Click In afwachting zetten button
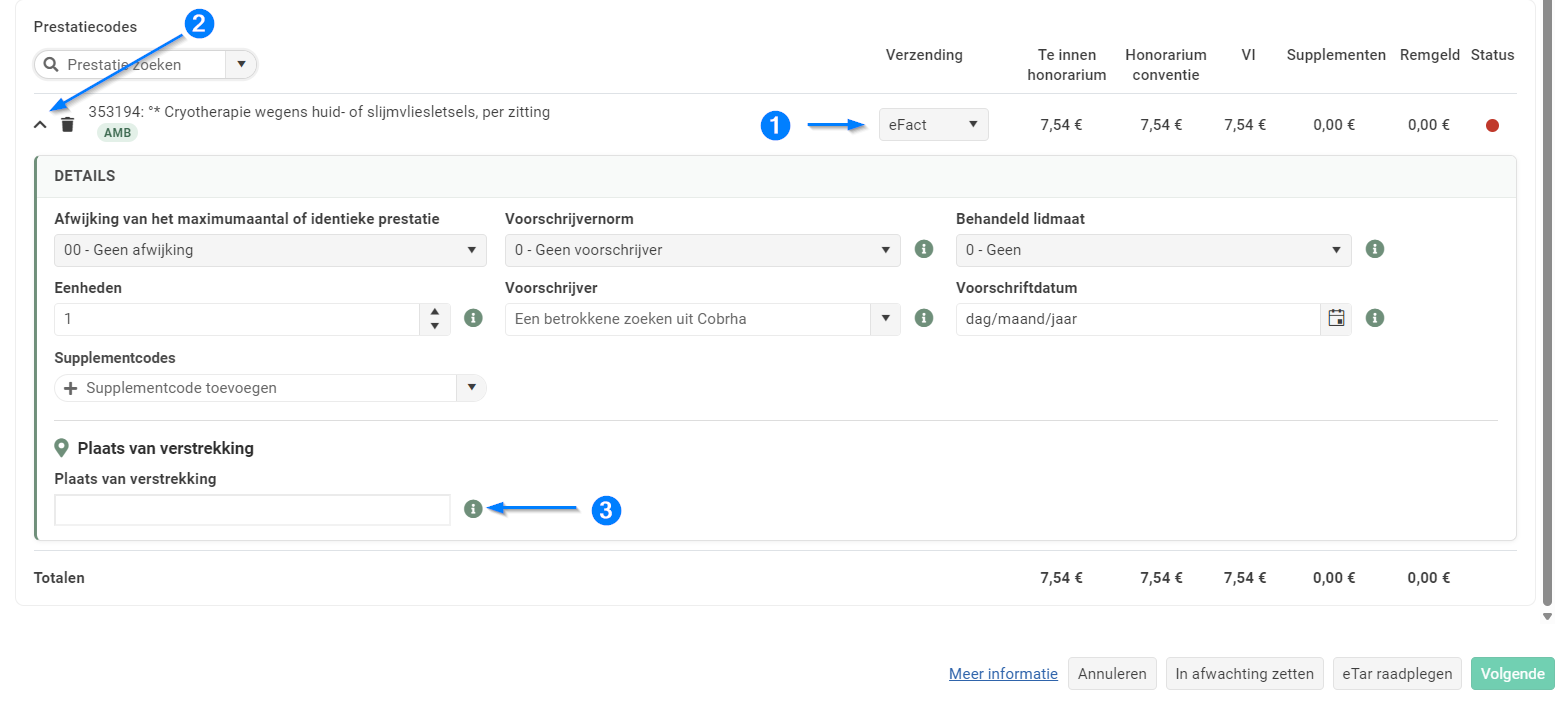The width and height of the screenshot is (1567, 707). tap(1245, 674)
